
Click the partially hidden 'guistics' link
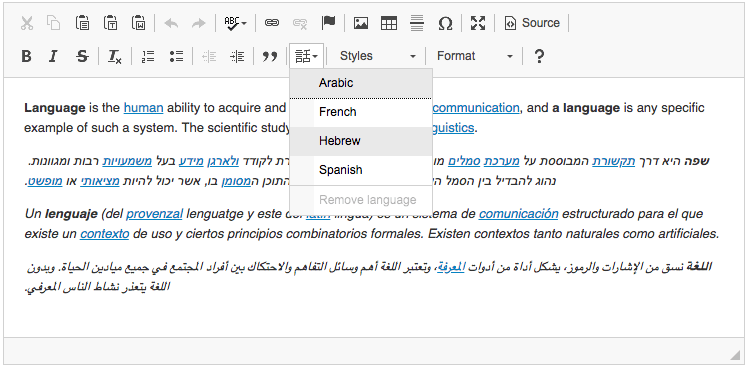(x=453, y=128)
